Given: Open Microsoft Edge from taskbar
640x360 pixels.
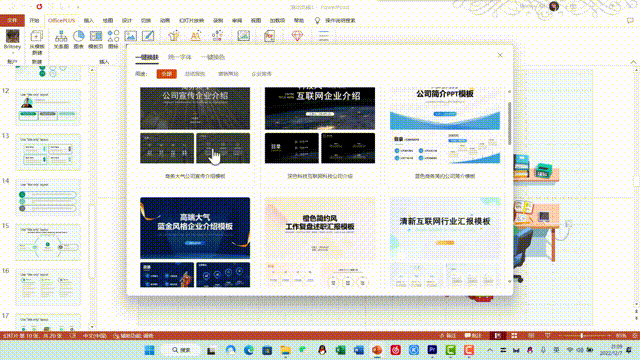Looking at the screenshot, I should [x=249, y=350].
